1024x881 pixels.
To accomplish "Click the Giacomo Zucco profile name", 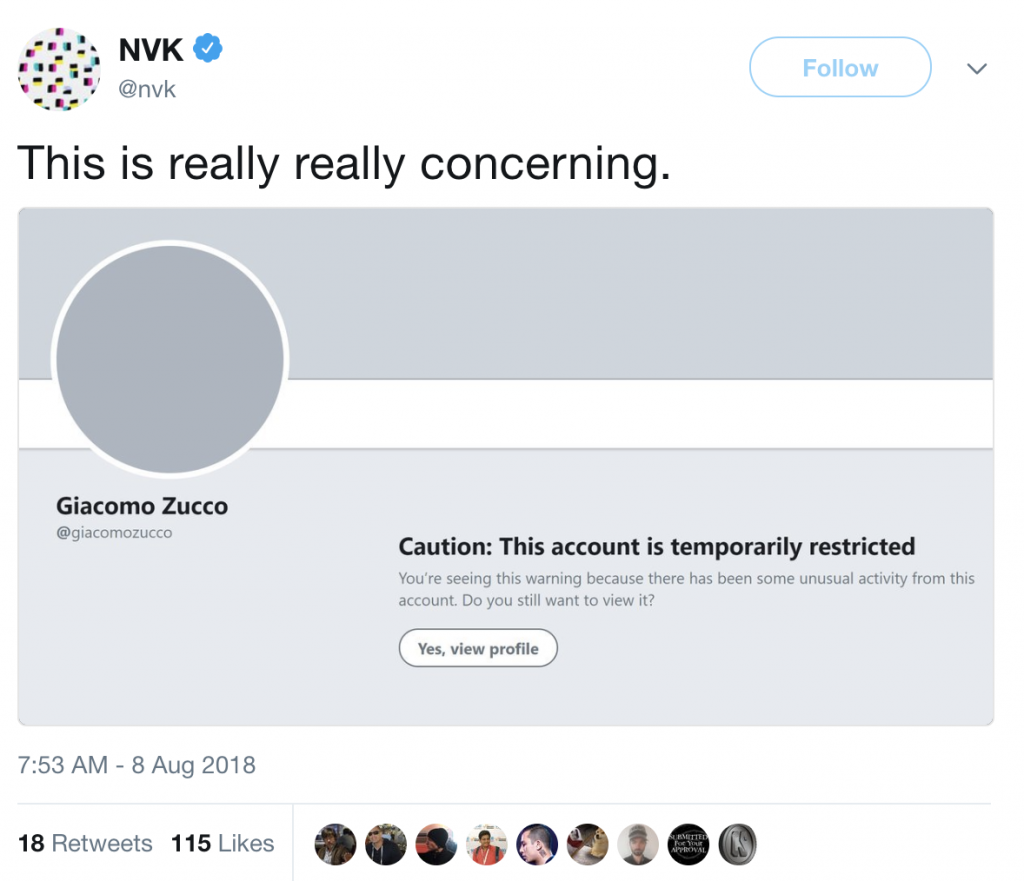I will click(142, 506).
